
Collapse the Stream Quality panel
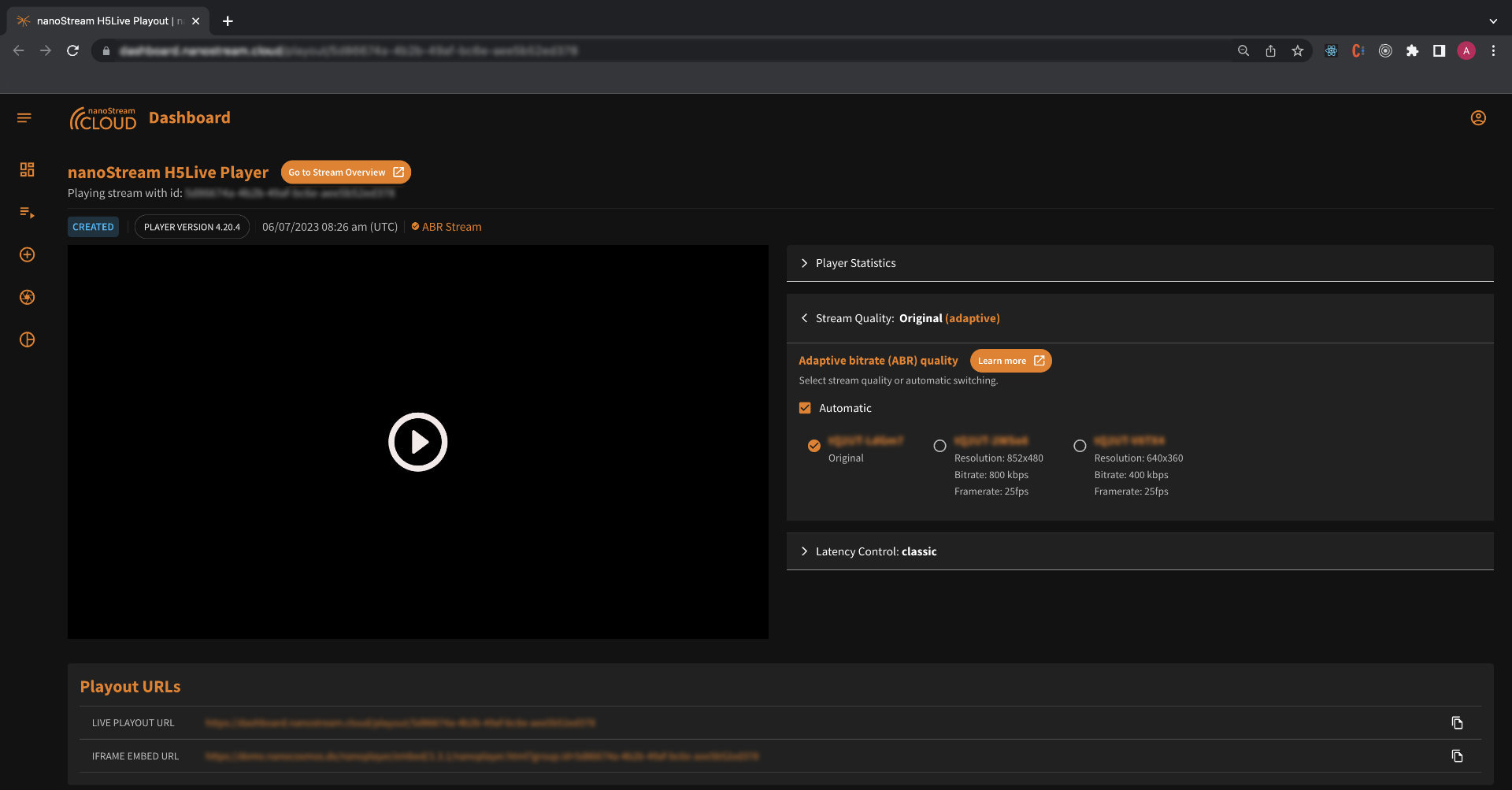[x=1140, y=318]
